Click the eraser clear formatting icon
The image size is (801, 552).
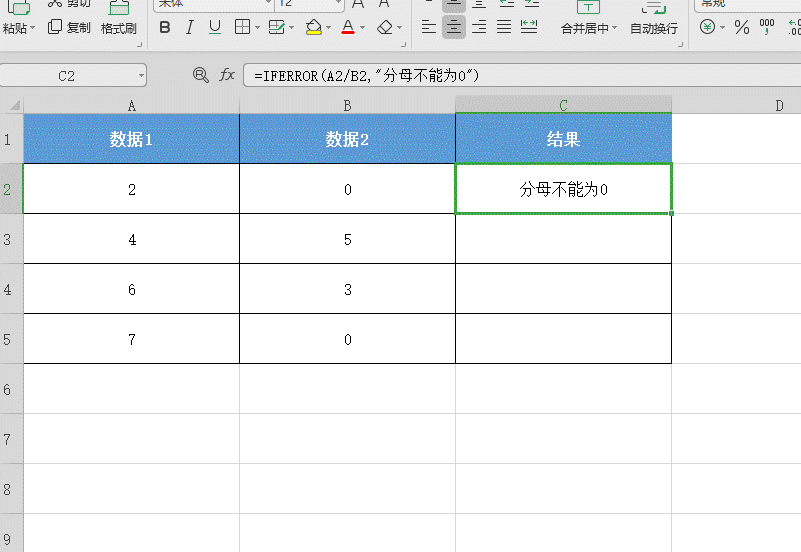point(385,27)
